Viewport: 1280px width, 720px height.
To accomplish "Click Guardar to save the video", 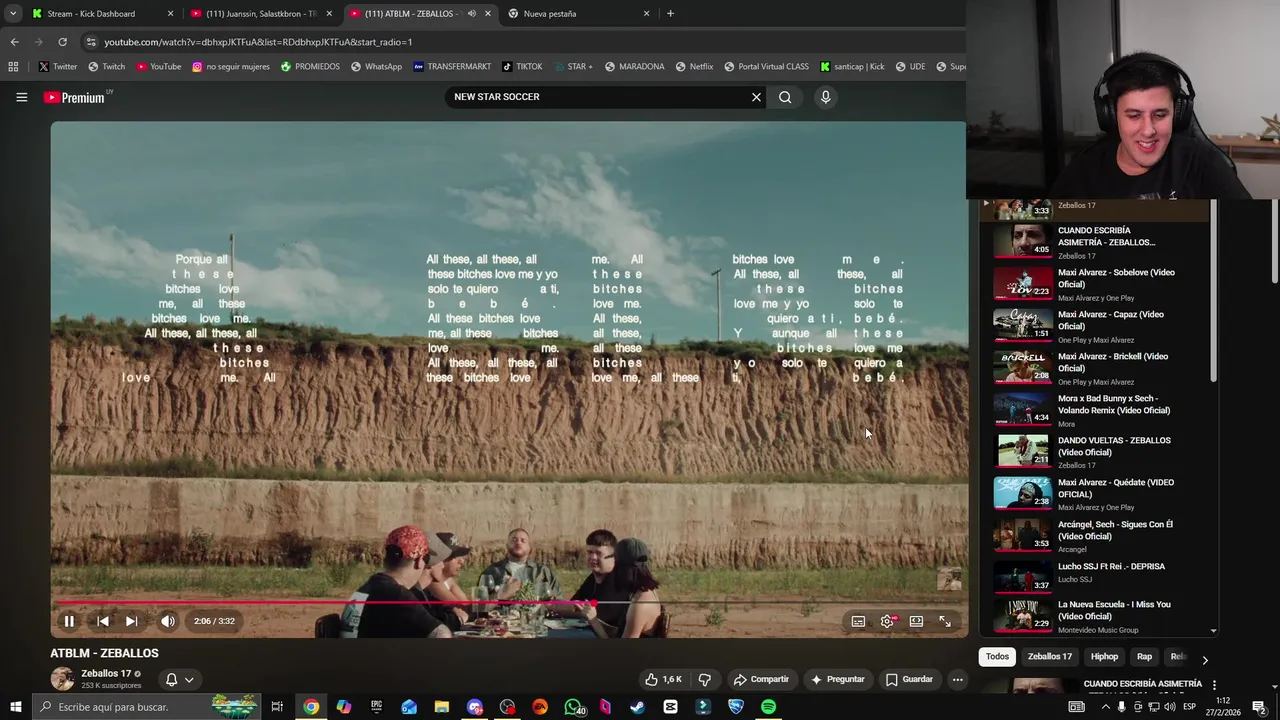I will coord(909,679).
